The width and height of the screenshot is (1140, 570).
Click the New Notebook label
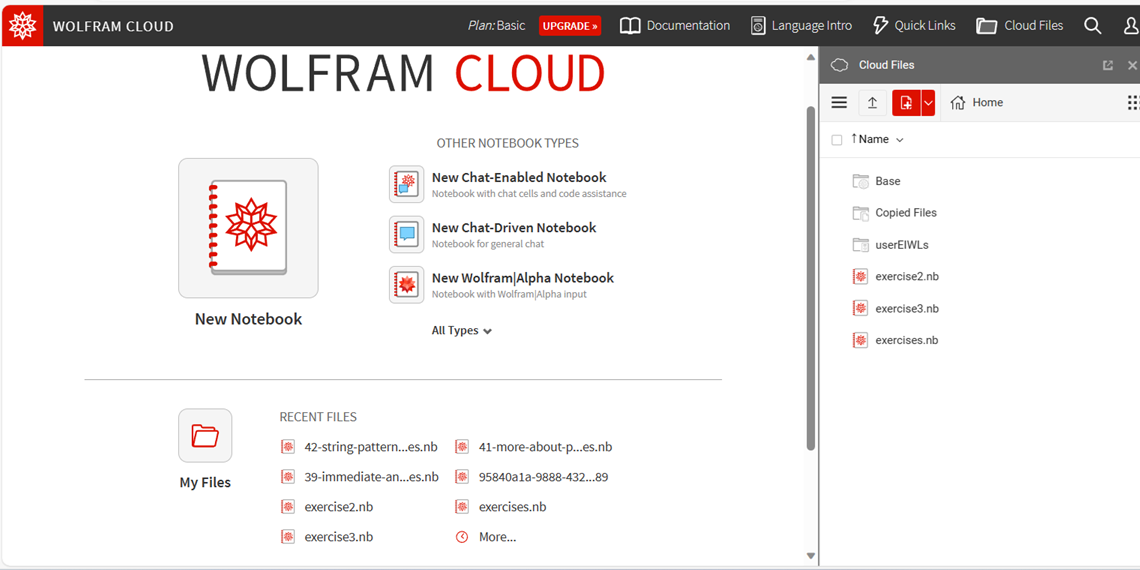coord(248,319)
